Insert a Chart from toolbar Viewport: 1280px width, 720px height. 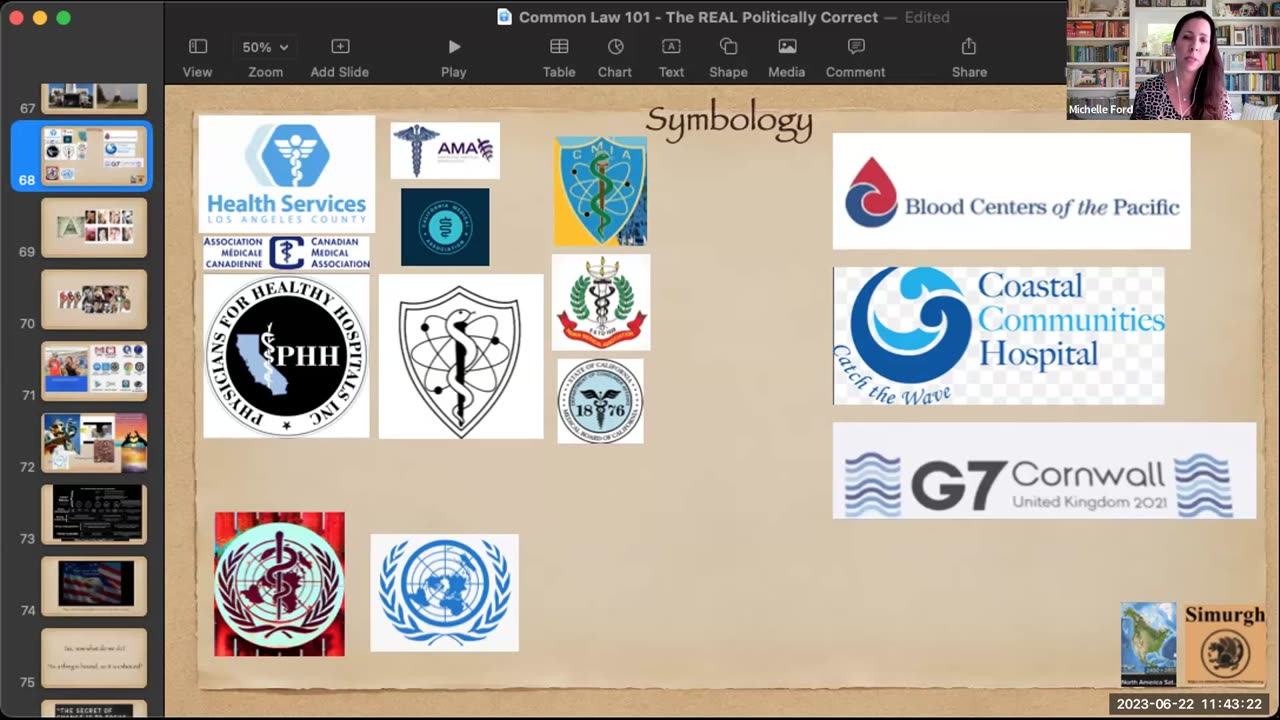tap(615, 47)
